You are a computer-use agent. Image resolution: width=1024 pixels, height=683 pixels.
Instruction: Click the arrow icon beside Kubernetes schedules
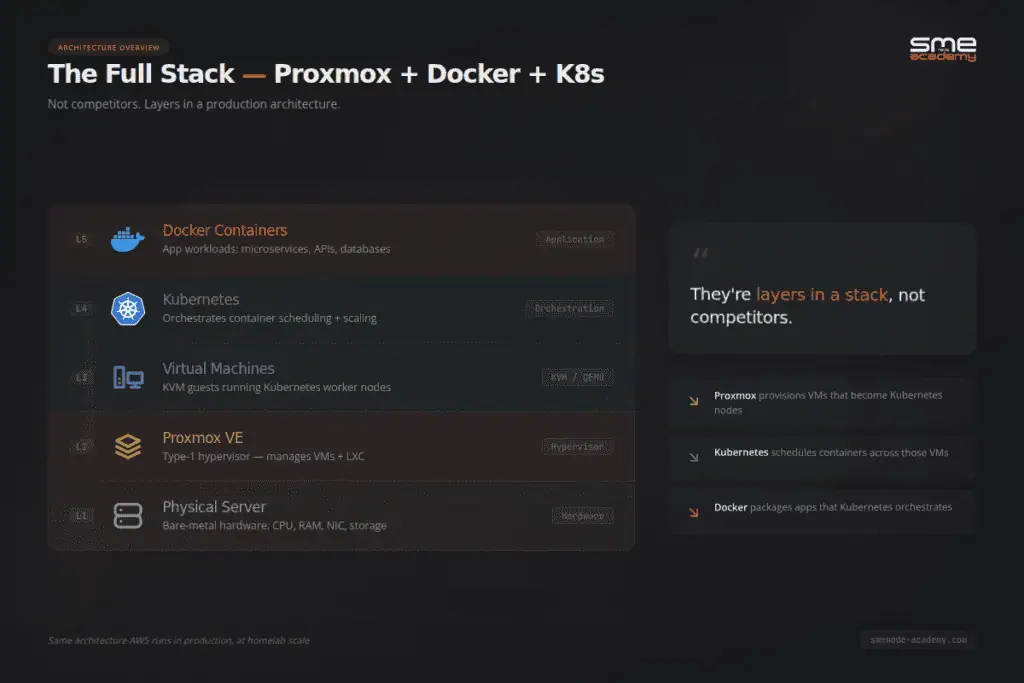pos(694,458)
